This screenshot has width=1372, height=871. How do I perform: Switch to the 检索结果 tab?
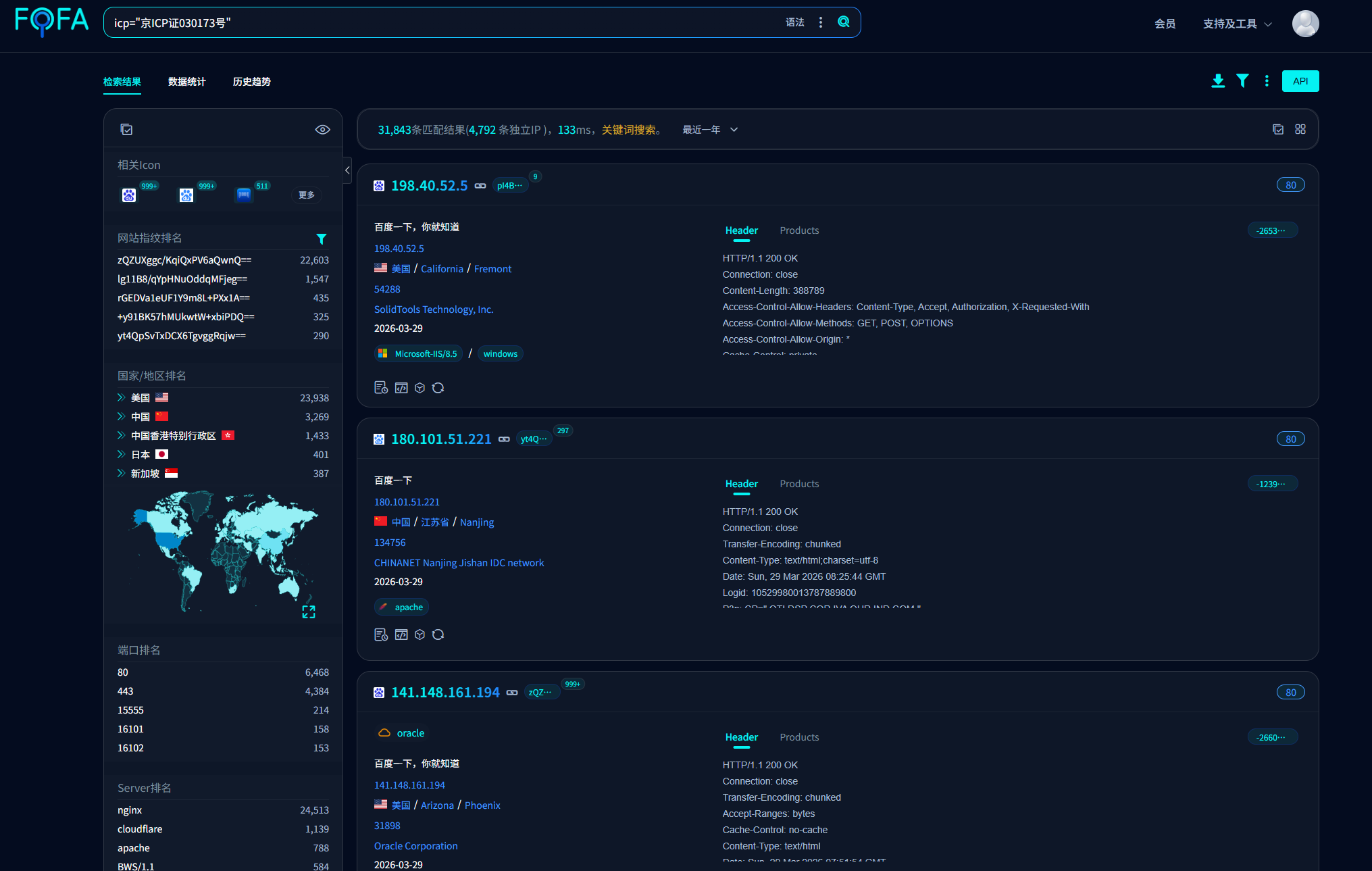tap(122, 82)
